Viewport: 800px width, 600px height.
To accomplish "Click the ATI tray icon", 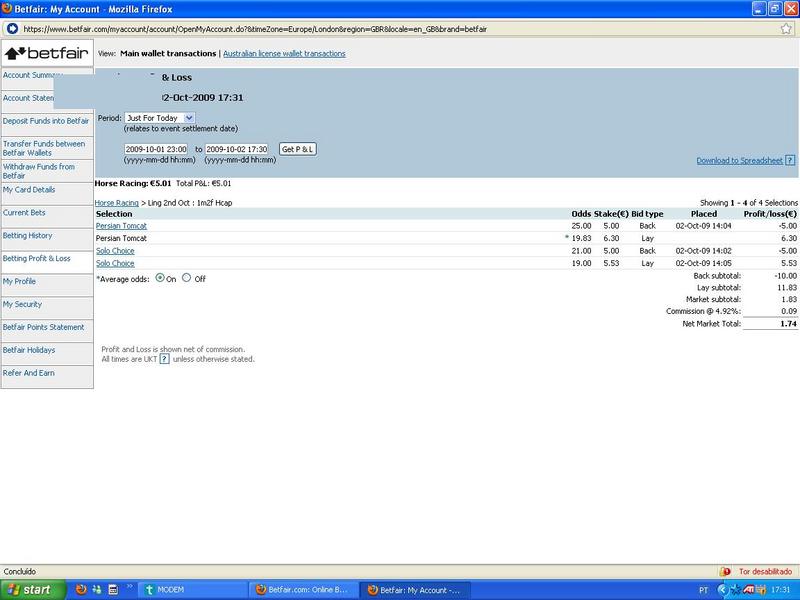I will [748, 590].
